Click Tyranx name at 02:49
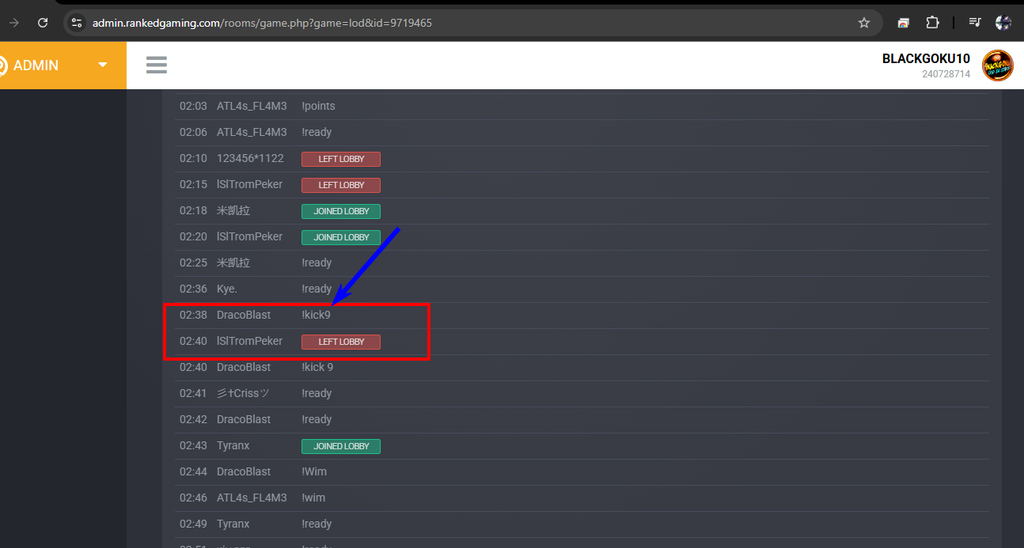Screen dimensions: 1024x548 click(x=233, y=524)
